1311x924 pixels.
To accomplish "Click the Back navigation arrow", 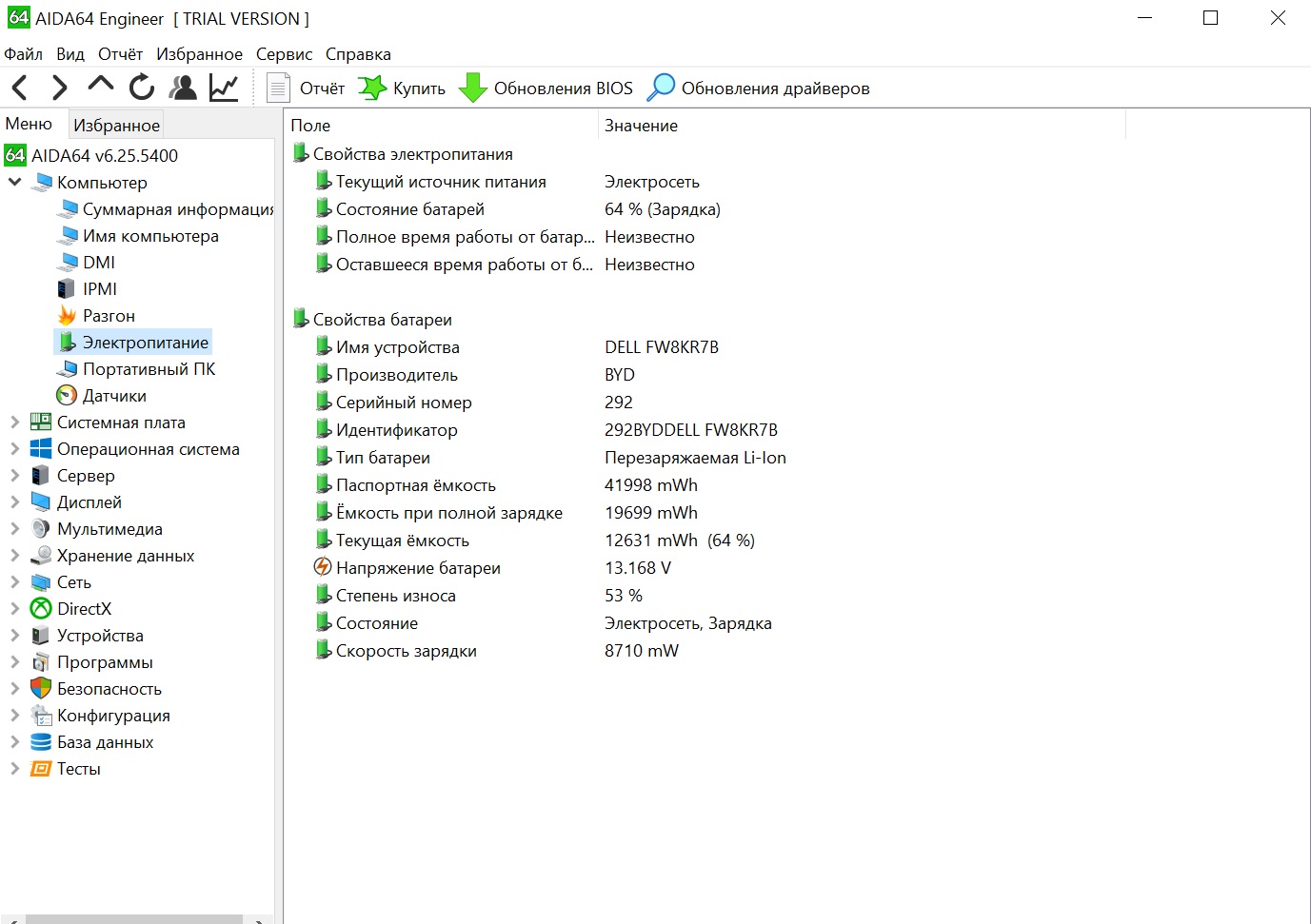I will 19,88.
